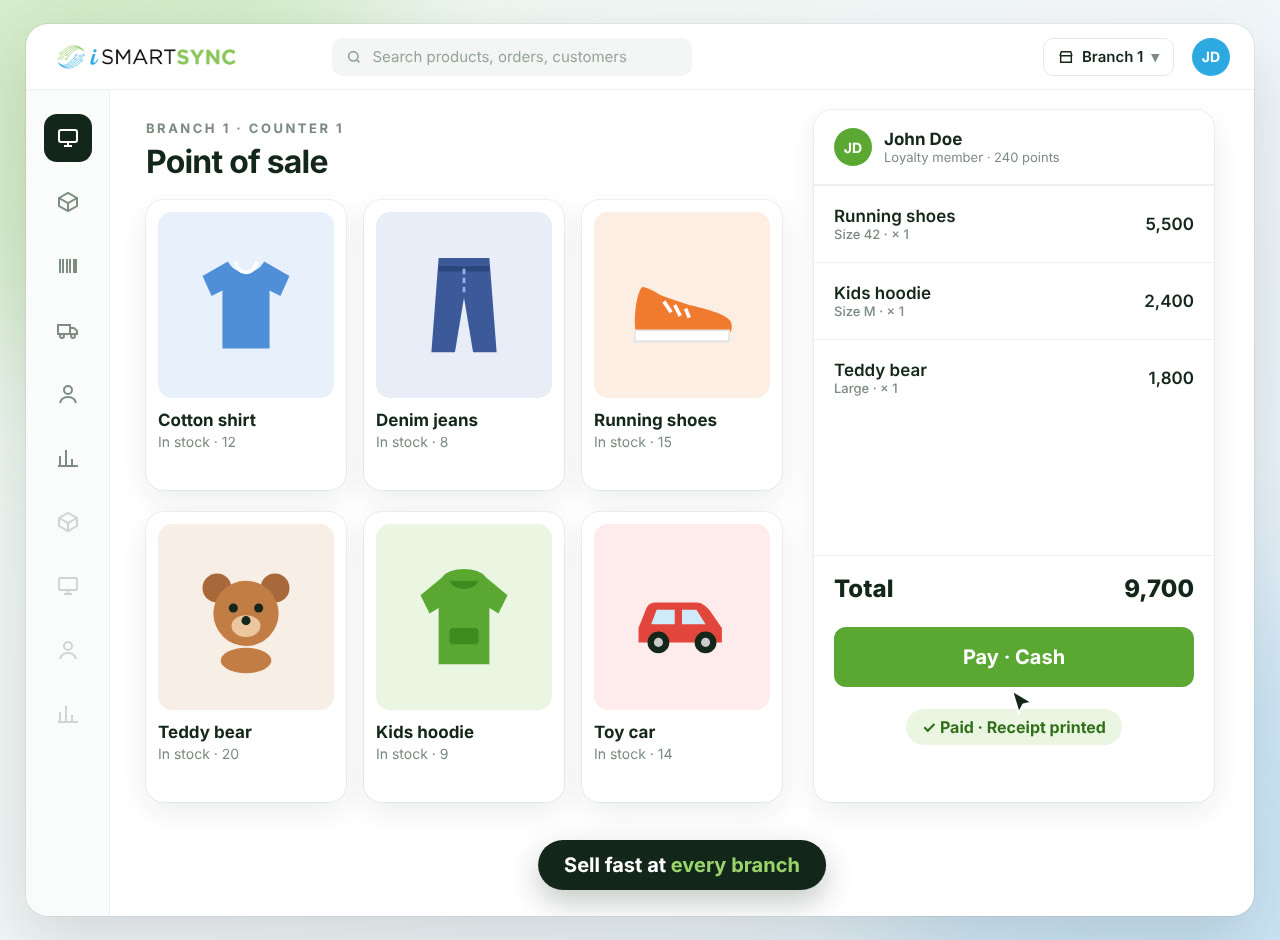This screenshot has width=1280, height=940.
Task: Click the 9,700 total amount
Action: pyautogui.click(x=1159, y=589)
